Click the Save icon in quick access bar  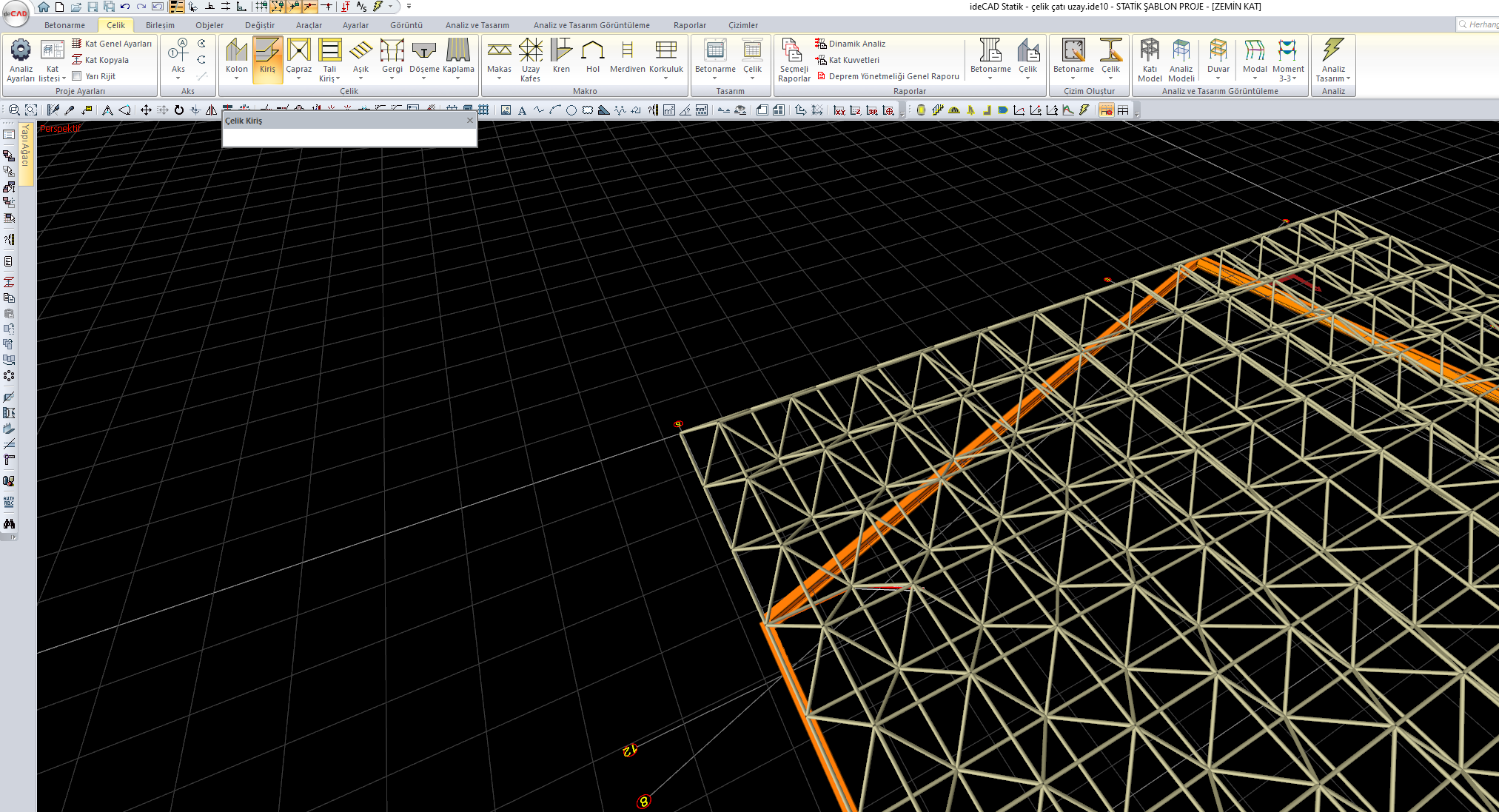93,7
